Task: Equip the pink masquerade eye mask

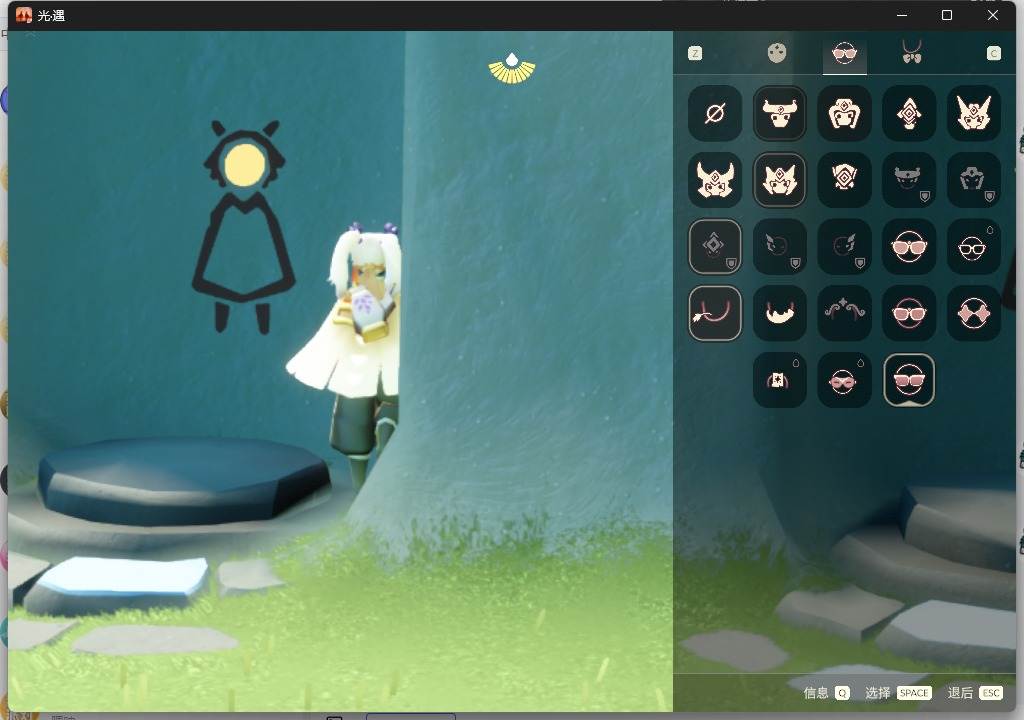Action: point(844,380)
